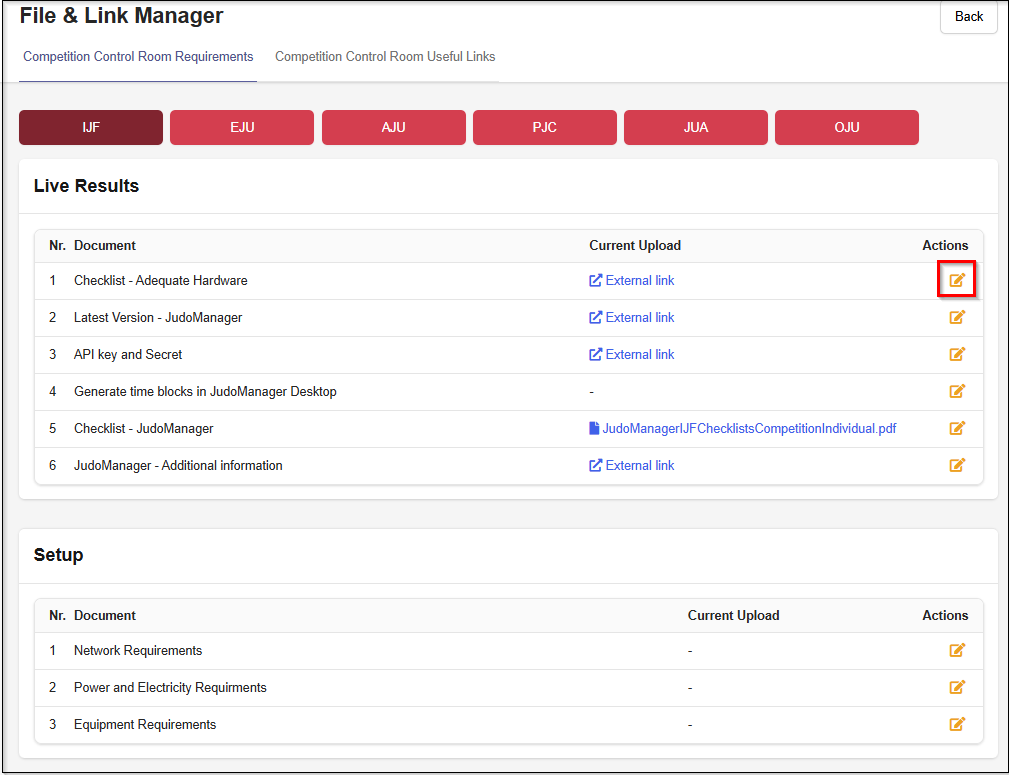Edit the Checklist - Adequate Hardware document
Image resolution: width=1009 pixels, height=775 pixels.
(x=957, y=281)
